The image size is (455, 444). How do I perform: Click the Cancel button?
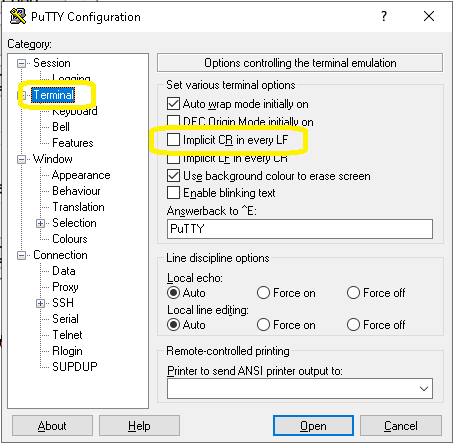point(401,426)
